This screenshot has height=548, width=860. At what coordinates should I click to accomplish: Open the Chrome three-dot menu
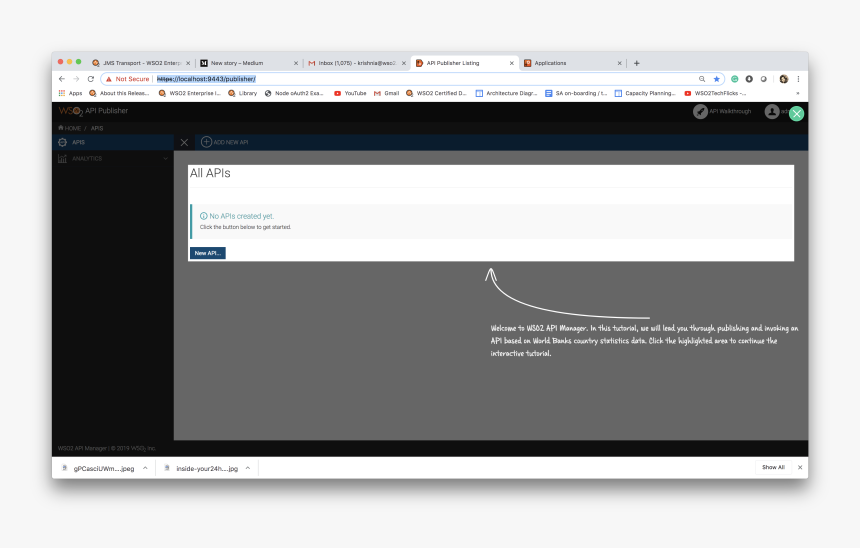coord(798,79)
